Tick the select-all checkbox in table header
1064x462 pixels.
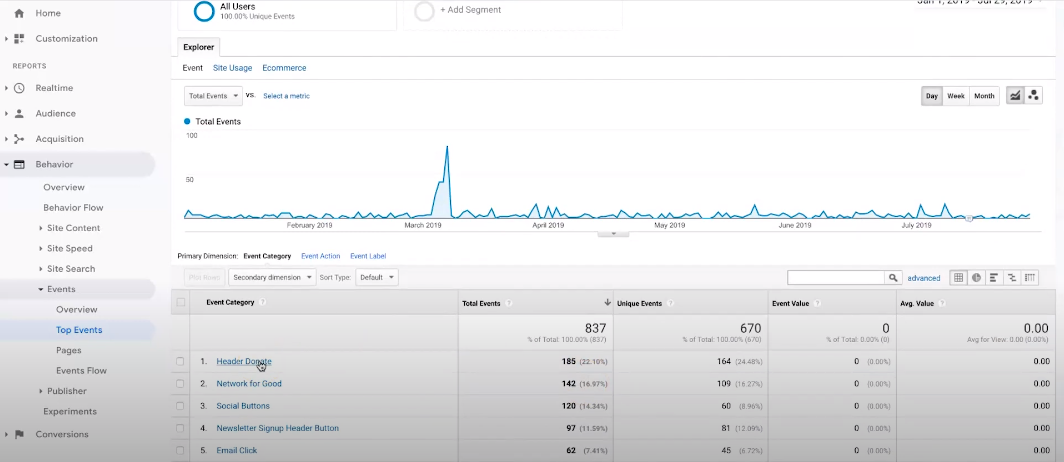click(x=181, y=302)
